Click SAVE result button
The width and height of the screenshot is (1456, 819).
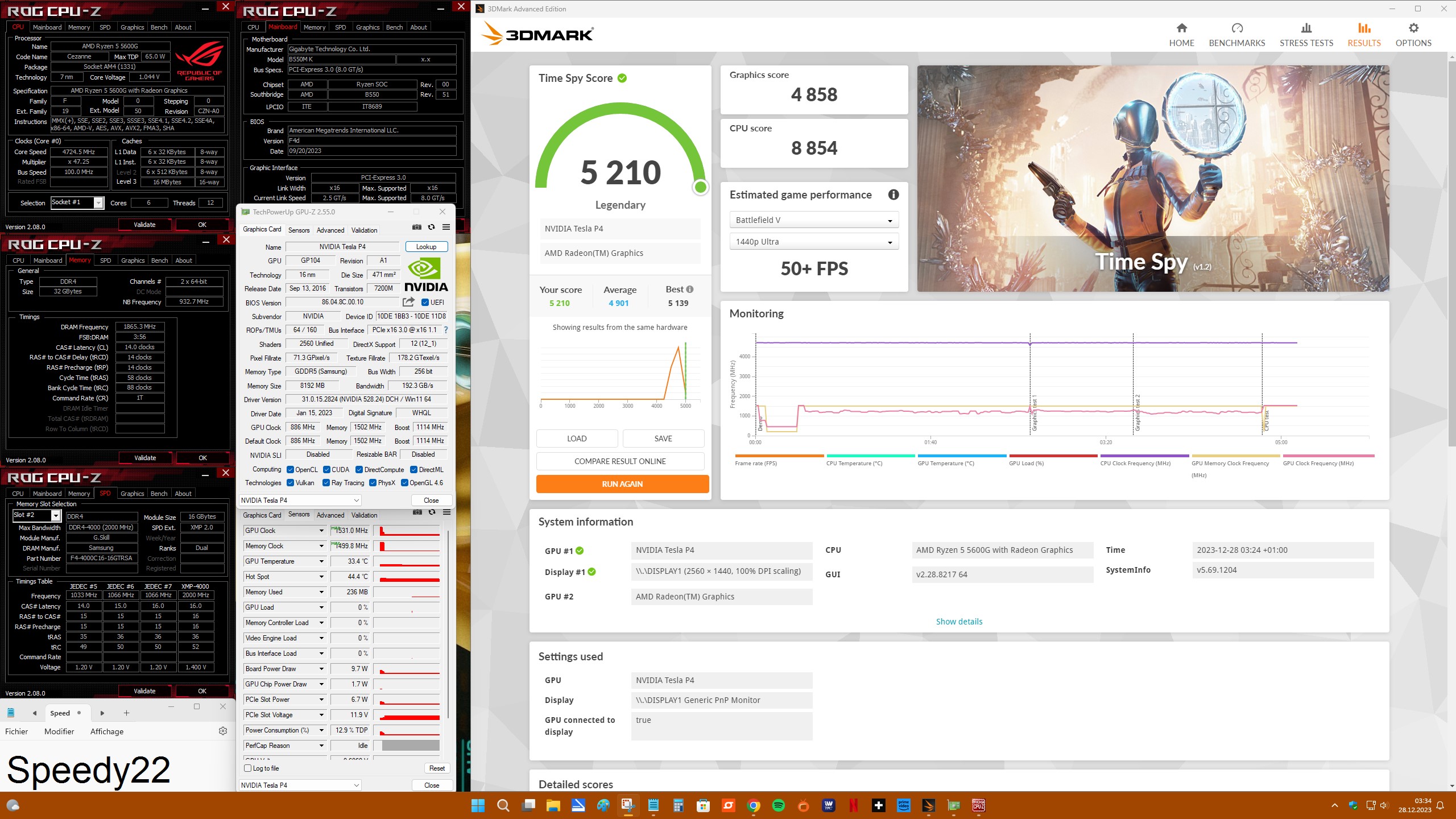(x=663, y=439)
